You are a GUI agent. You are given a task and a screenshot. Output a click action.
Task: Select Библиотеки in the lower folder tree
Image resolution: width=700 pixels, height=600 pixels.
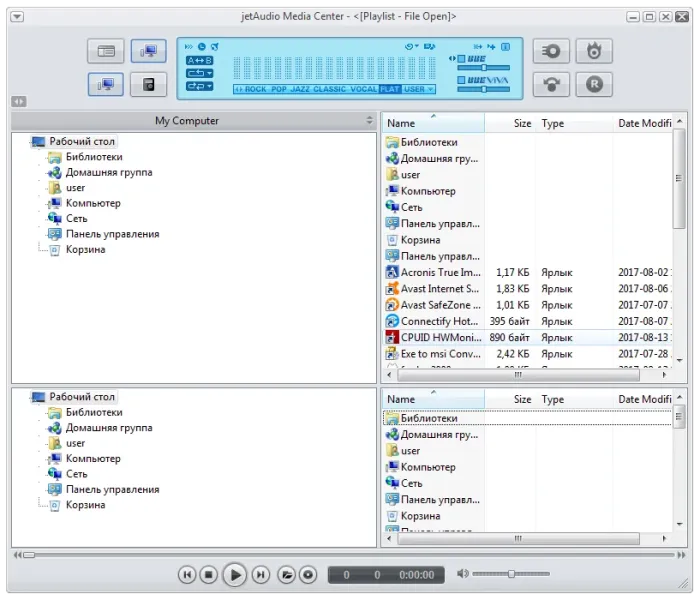94,412
